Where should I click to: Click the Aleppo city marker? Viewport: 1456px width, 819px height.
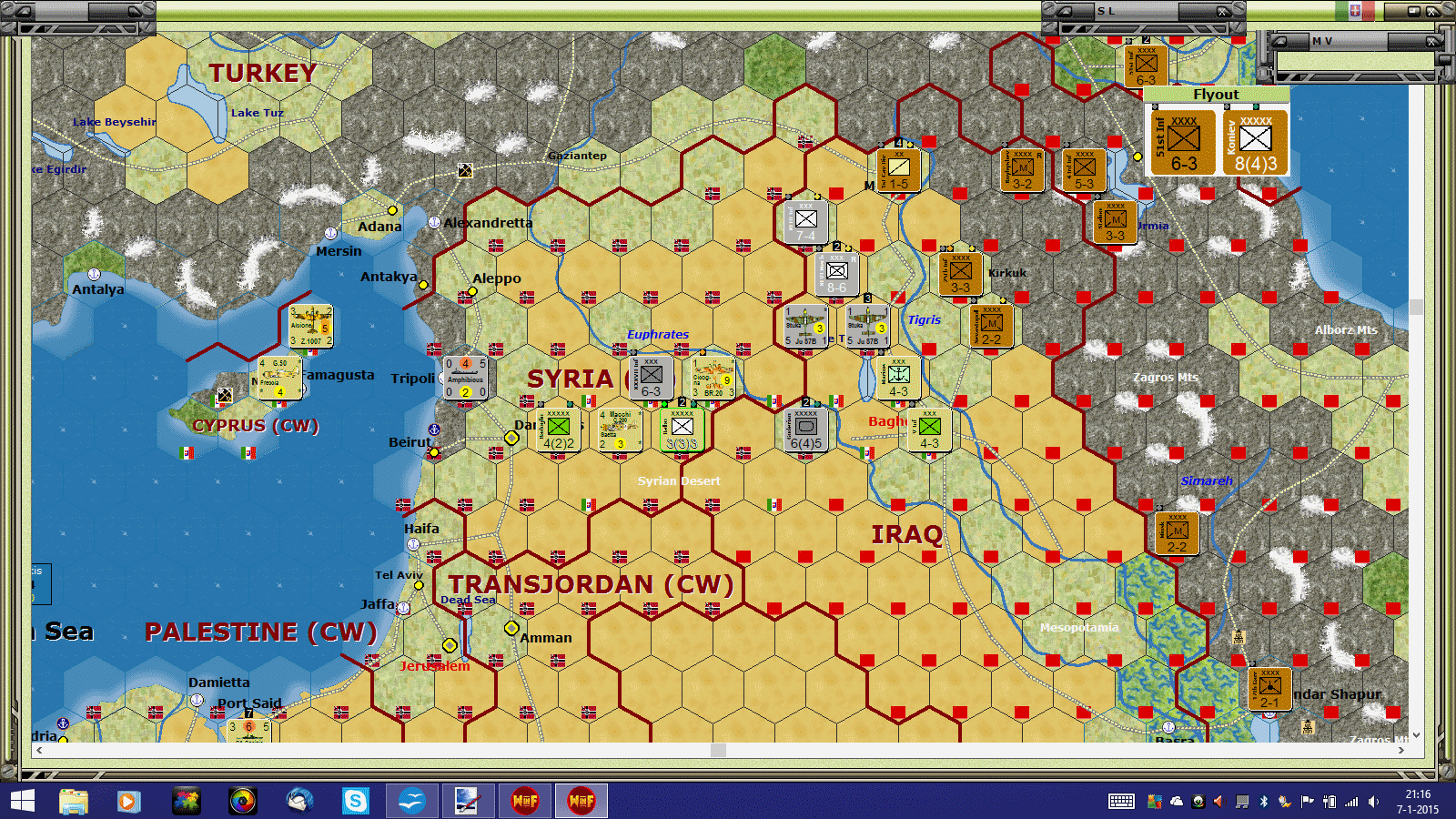coord(472,291)
